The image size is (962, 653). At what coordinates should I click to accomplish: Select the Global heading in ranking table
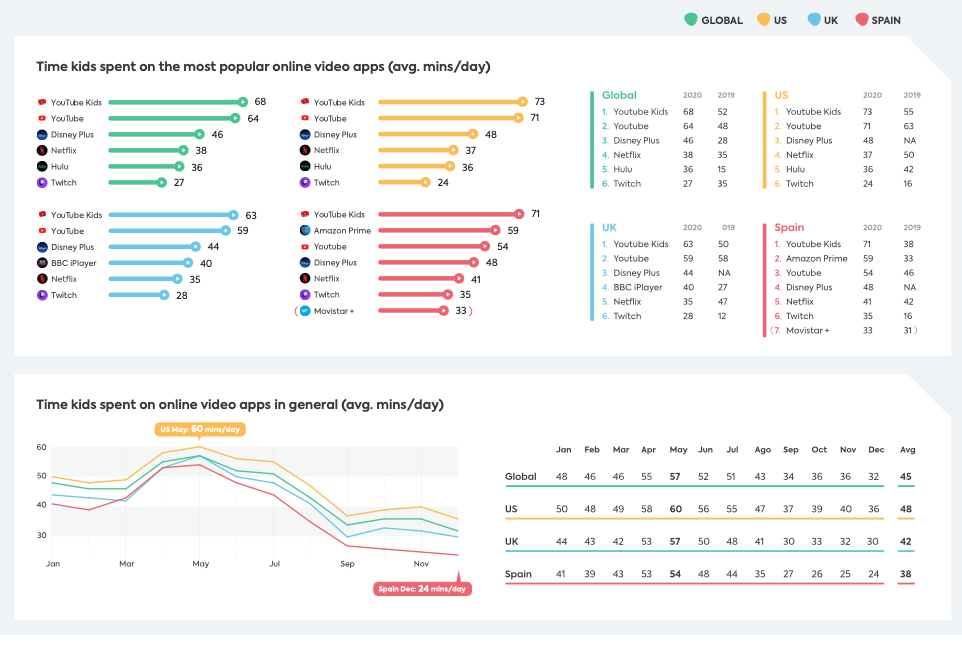pyautogui.click(x=619, y=95)
